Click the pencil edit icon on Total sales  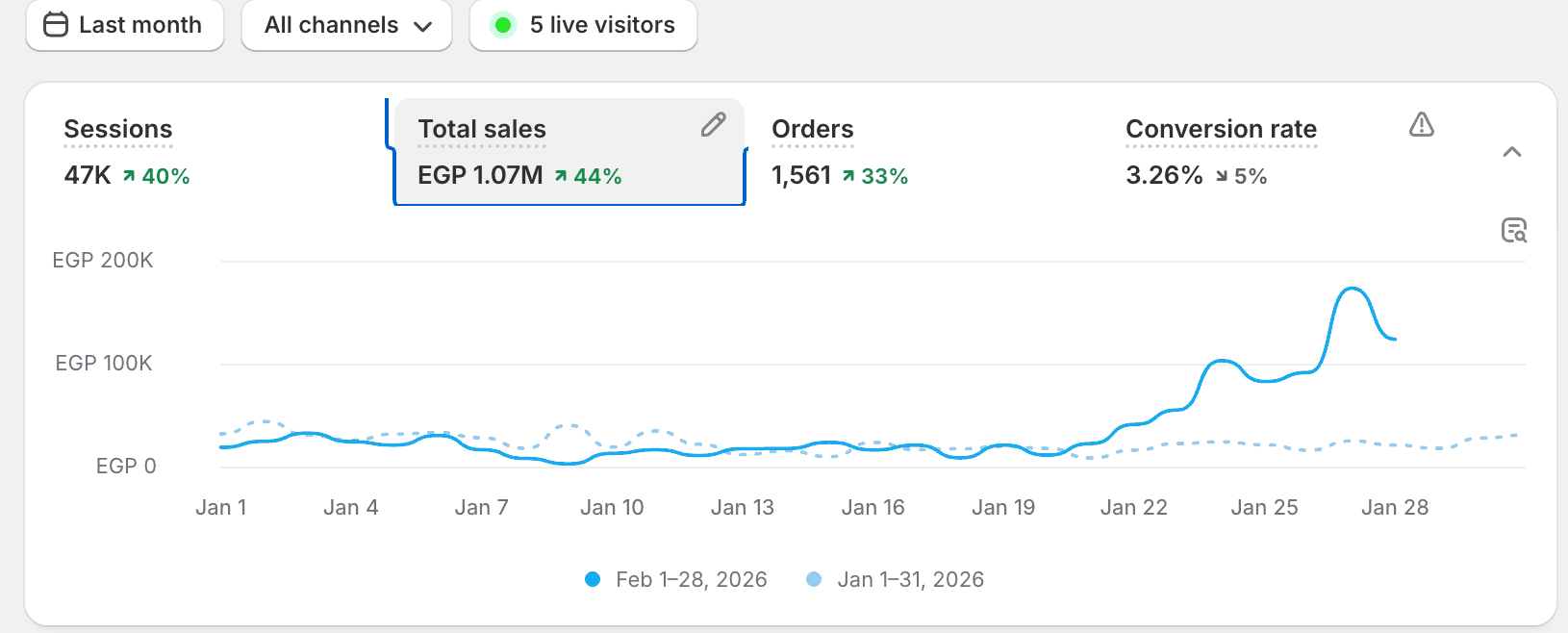713,124
